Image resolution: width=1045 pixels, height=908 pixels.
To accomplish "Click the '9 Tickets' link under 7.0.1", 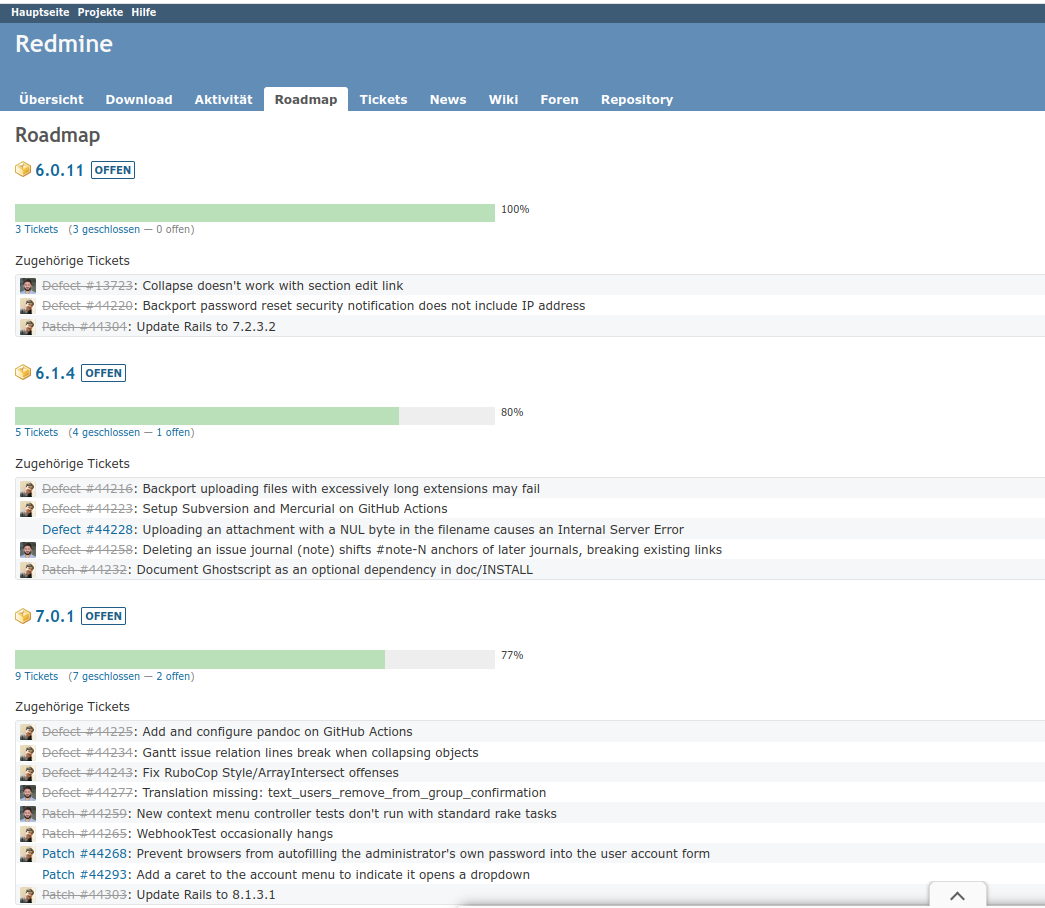I will [x=37, y=676].
